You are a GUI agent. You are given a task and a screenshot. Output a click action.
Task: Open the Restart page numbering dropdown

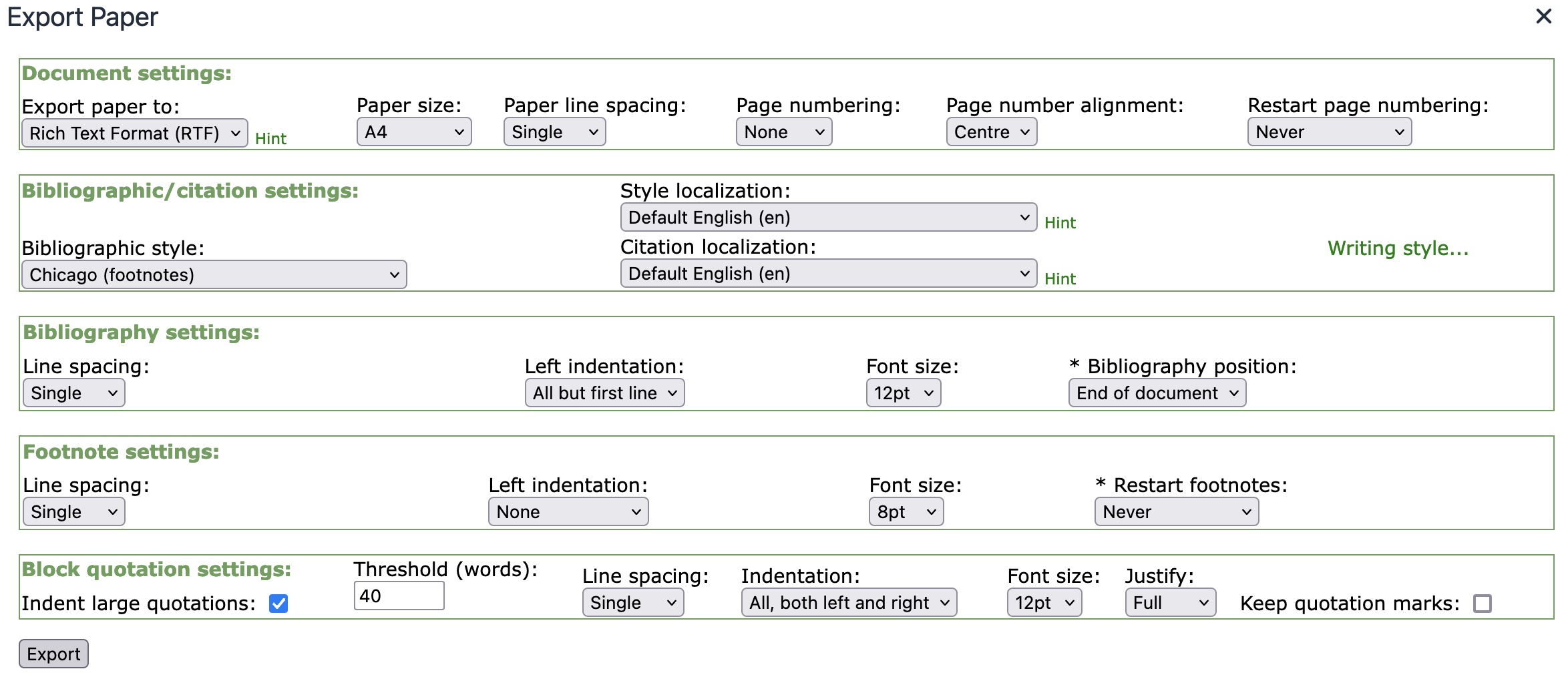1328,132
